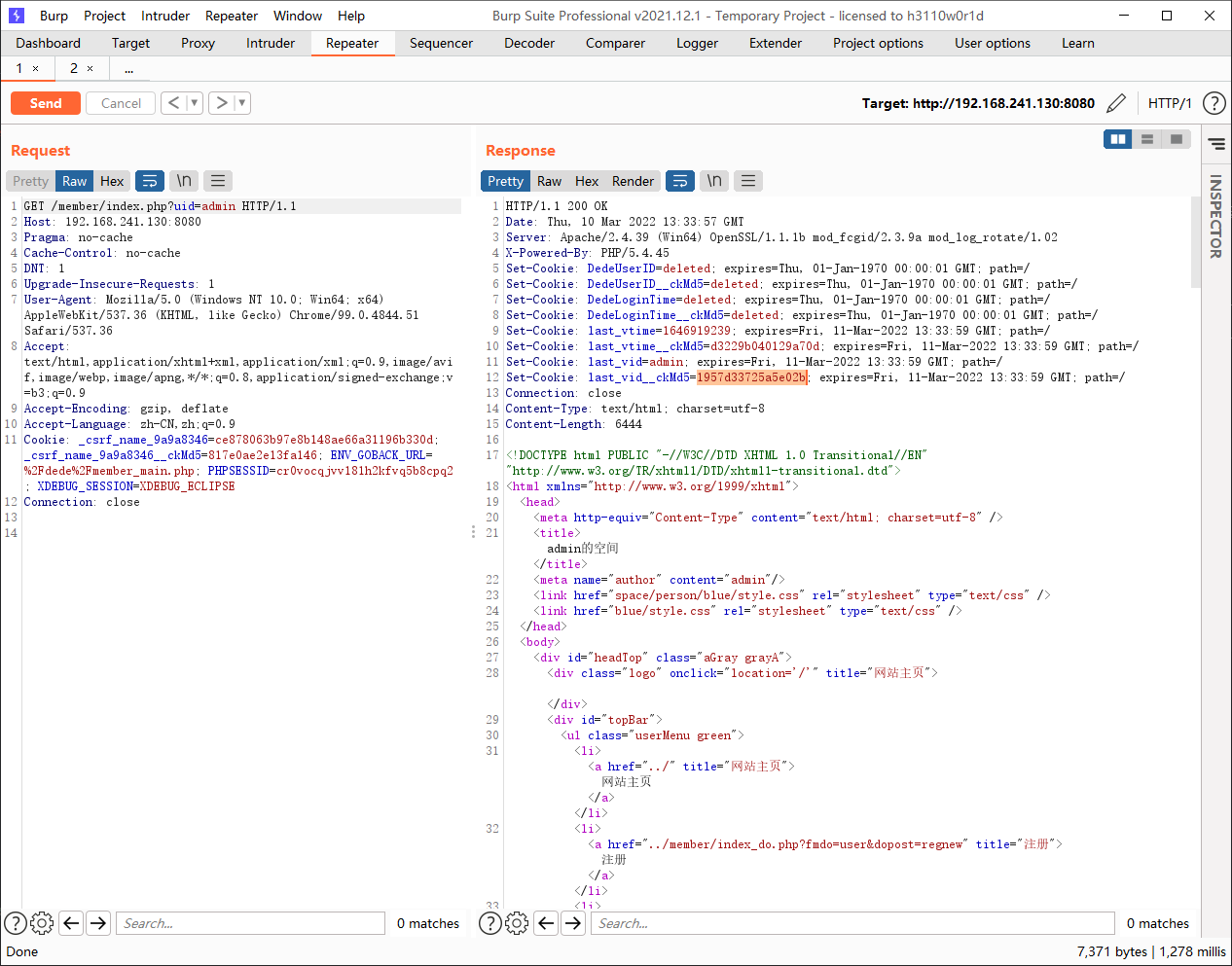Toggle non-printable characters in response
This screenshot has width=1232, height=966.
click(714, 181)
